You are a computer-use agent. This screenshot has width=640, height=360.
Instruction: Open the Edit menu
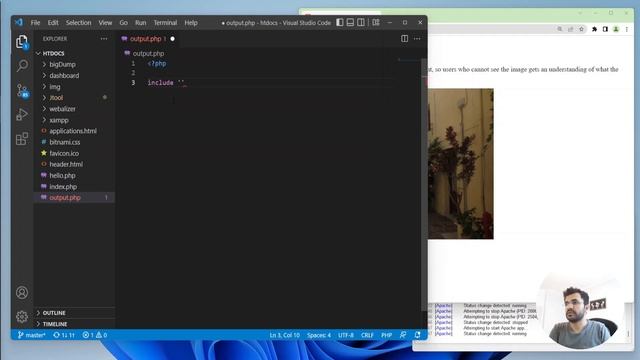tap(53, 22)
